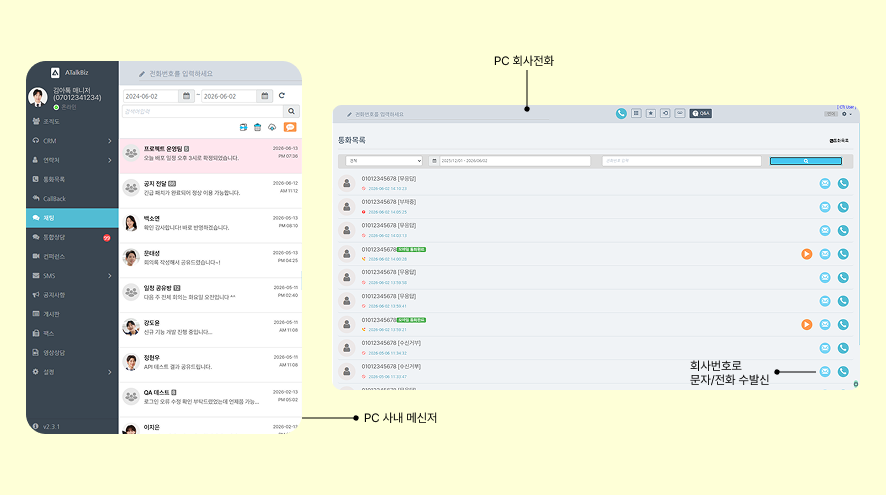This screenshot has height=495, width=886.
Task: Open the 조직도 menu in messenger sidebar
Action: (x=72, y=121)
